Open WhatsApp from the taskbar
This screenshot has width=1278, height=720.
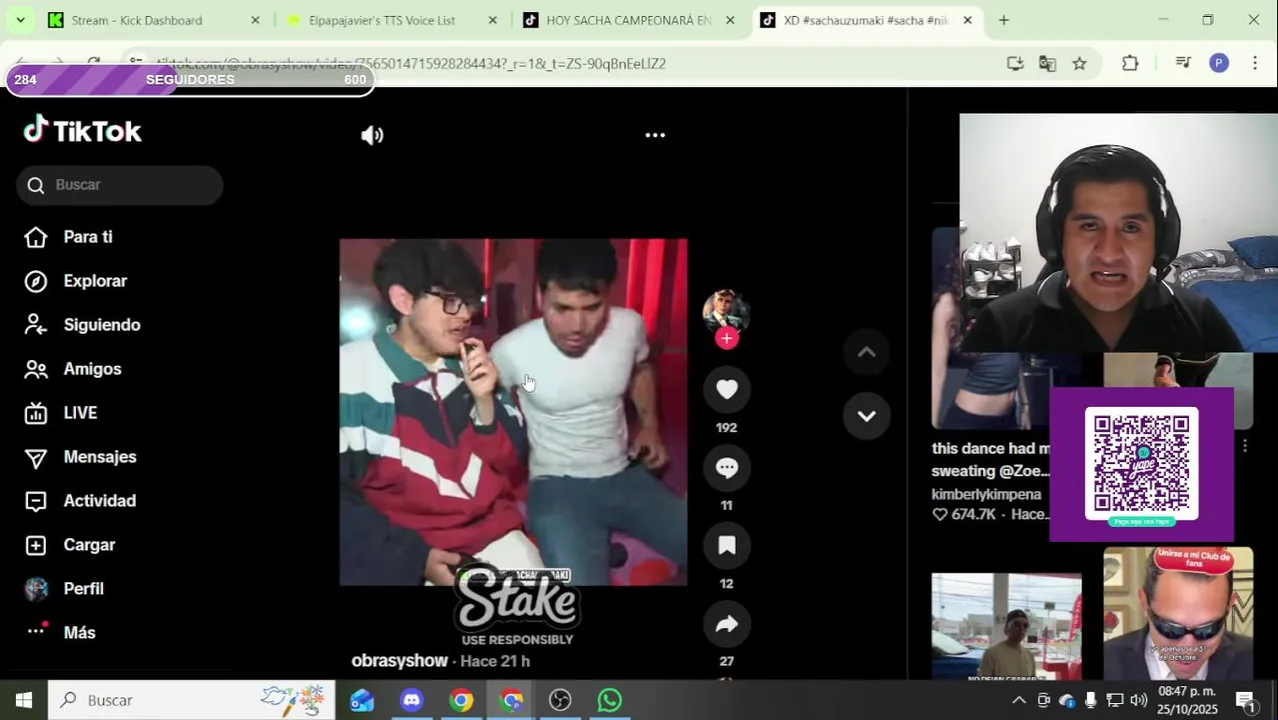click(x=609, y=700)
